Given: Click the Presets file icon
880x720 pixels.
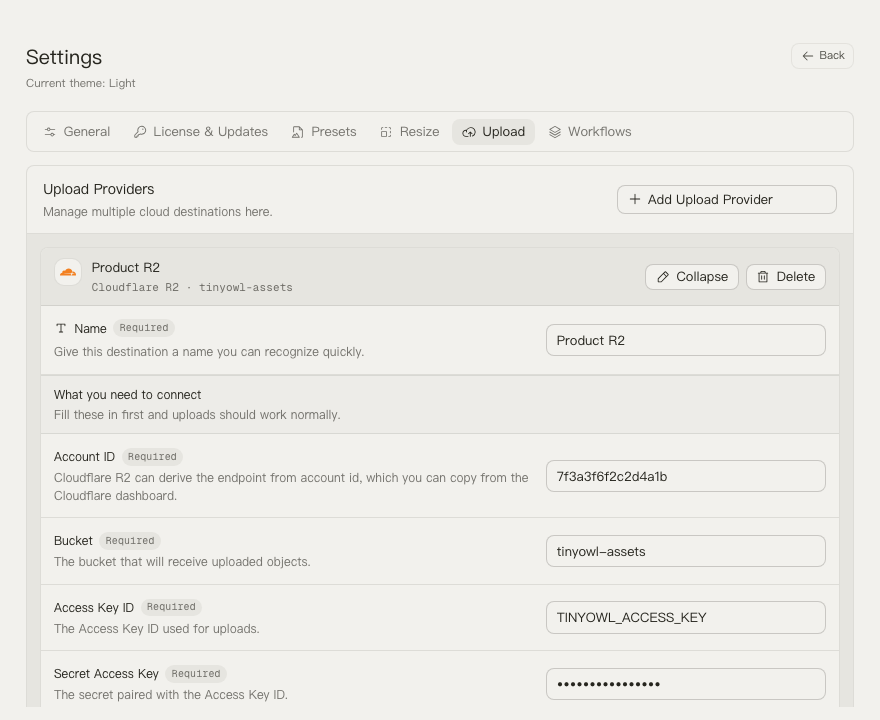Looking at the screenshot, I should 297,132.
